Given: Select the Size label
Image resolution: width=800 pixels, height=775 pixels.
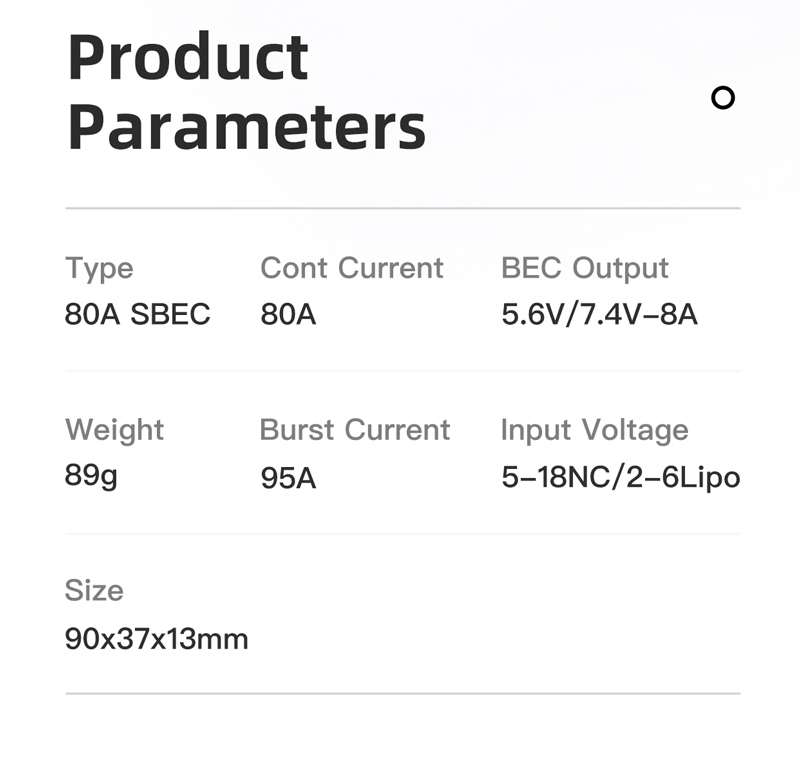Looking at the screenshot, I should [94, 590].
